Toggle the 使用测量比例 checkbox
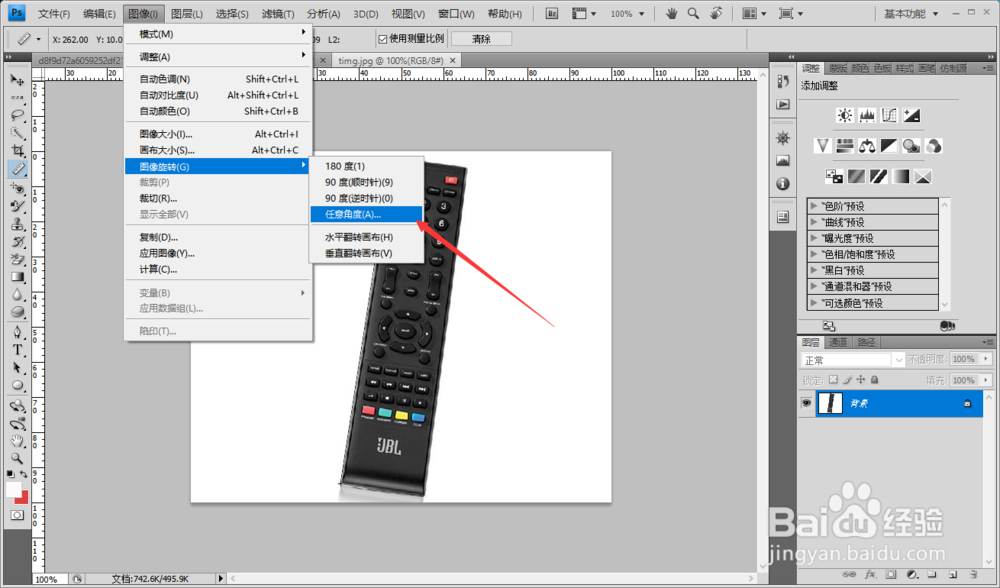 click(x=383, y=39)
